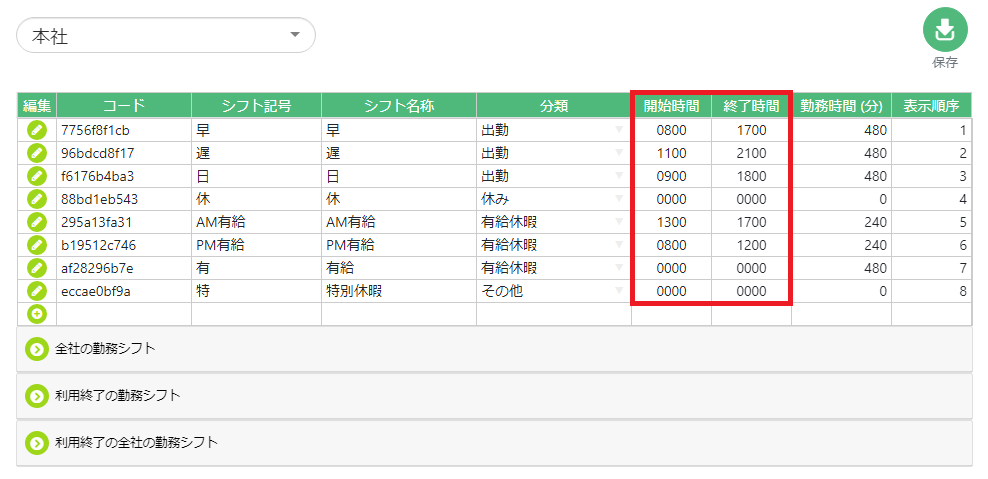Click the 表示順序 column header

931,105
